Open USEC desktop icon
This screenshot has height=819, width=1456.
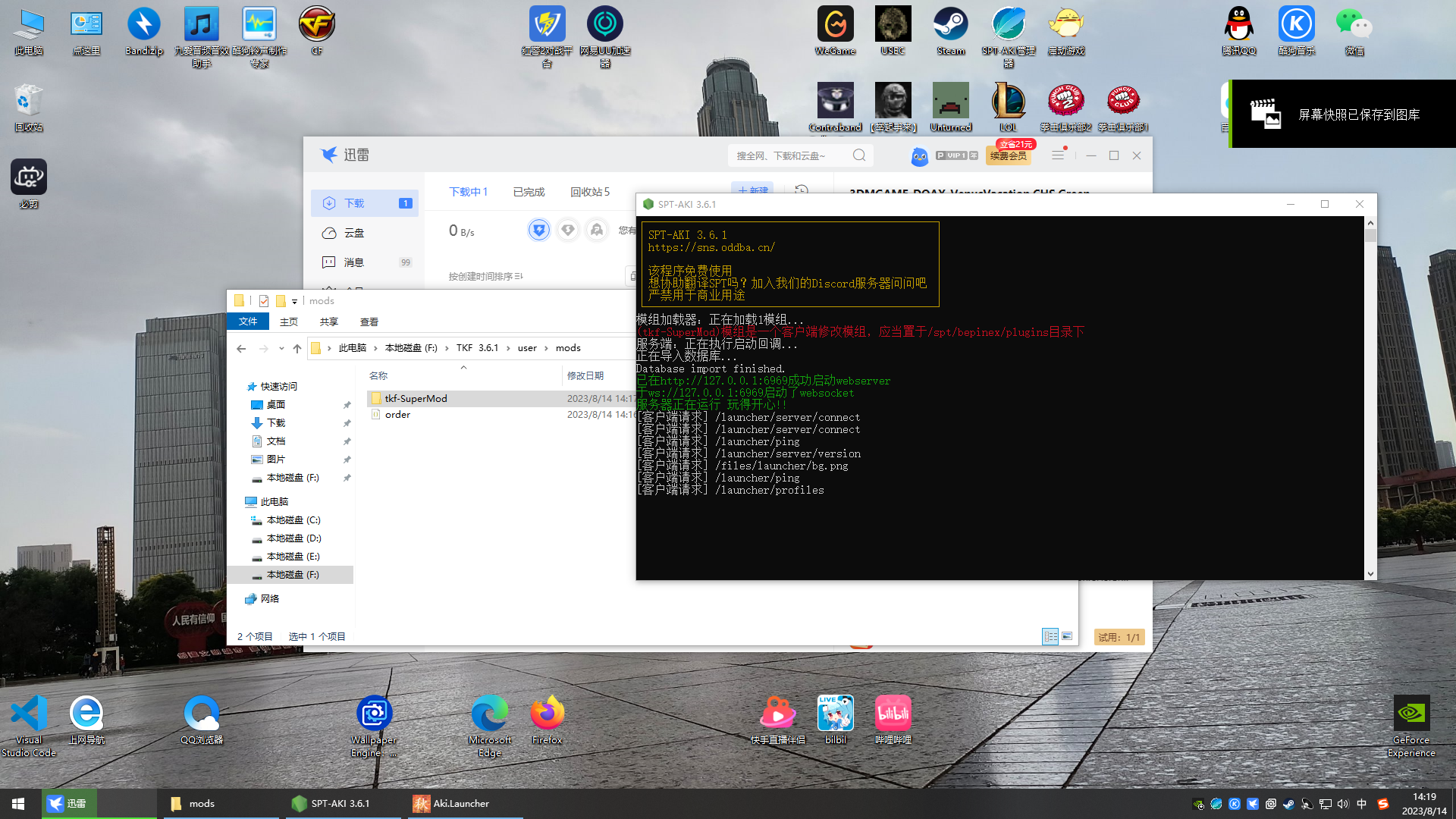pyautogui.click(x=893, y=32)
